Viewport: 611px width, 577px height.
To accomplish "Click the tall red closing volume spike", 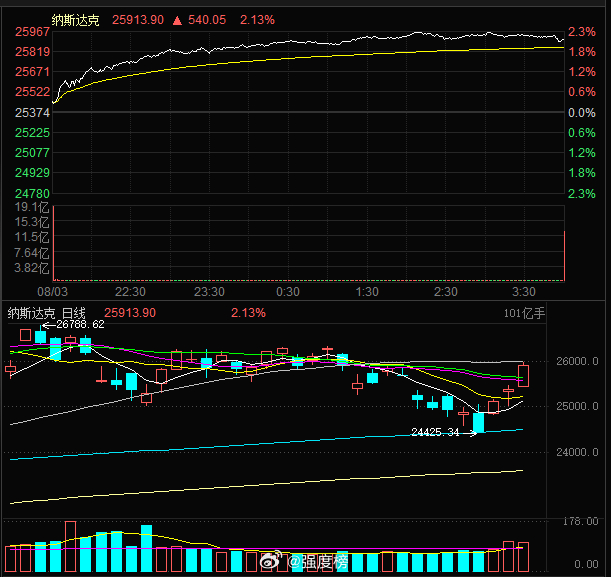I will click(x=564, y=256).
